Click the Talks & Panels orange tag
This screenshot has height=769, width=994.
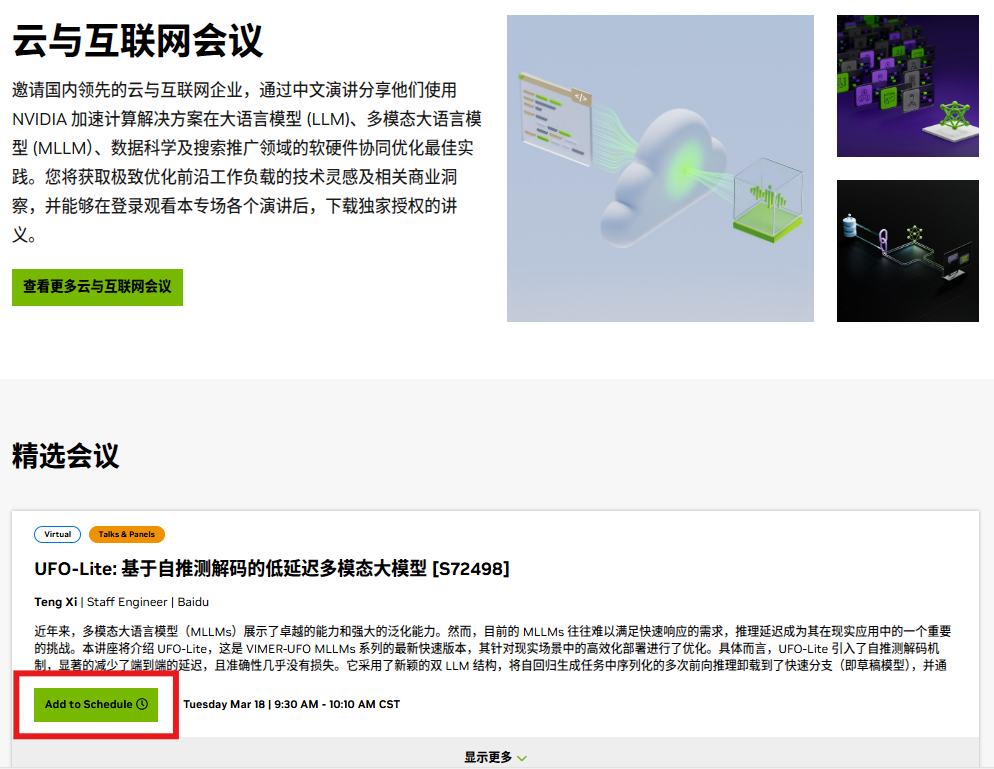click(127, 534)
